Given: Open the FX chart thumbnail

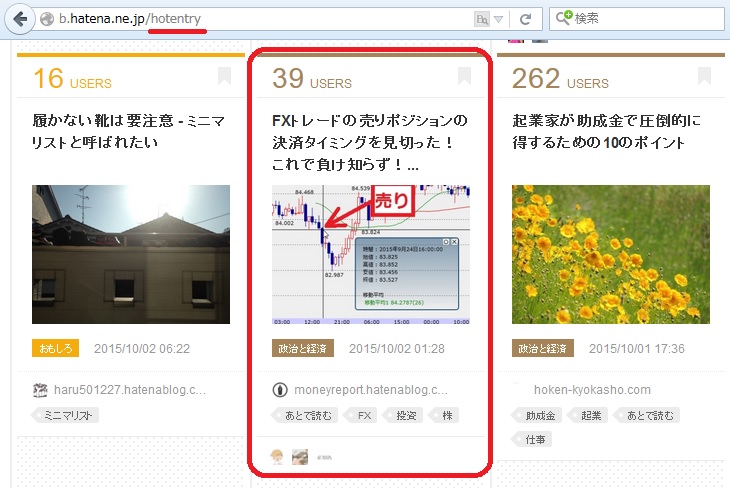Looking at the screenshot, I should [371, 254].
